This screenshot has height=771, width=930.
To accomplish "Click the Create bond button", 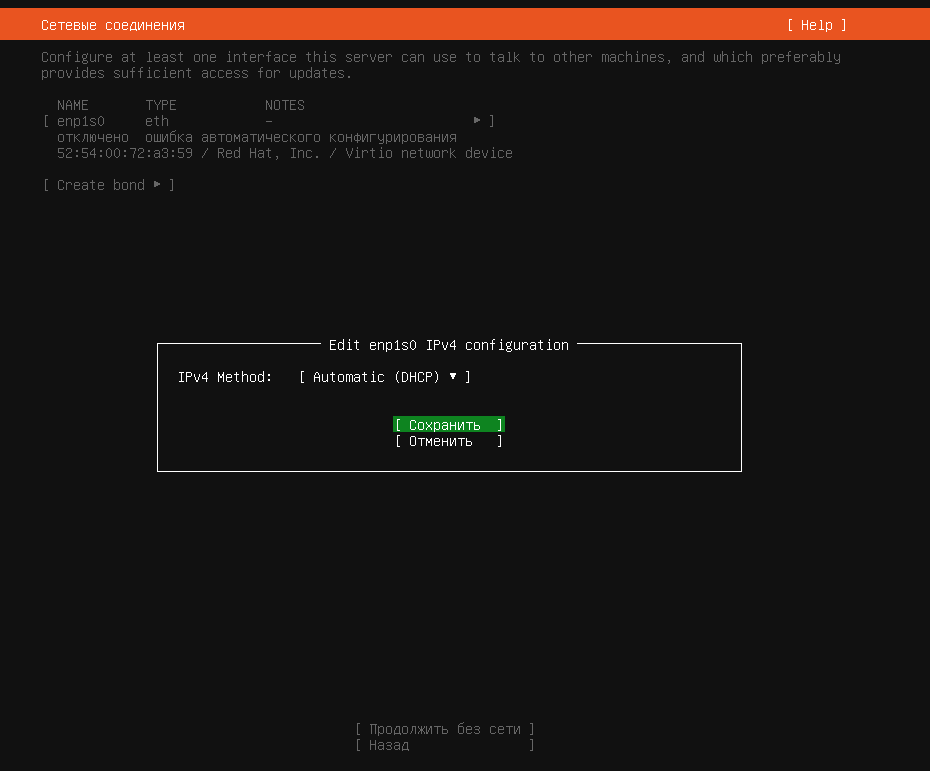I will [109, 185].
